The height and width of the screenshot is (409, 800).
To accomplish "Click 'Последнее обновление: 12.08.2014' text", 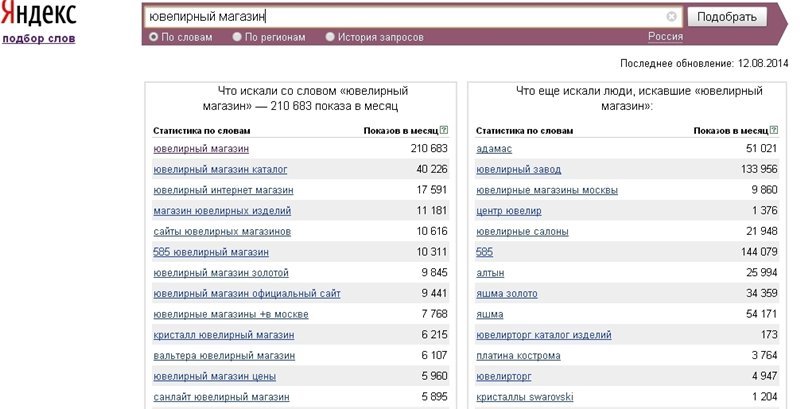I will (x=704, y=64).
